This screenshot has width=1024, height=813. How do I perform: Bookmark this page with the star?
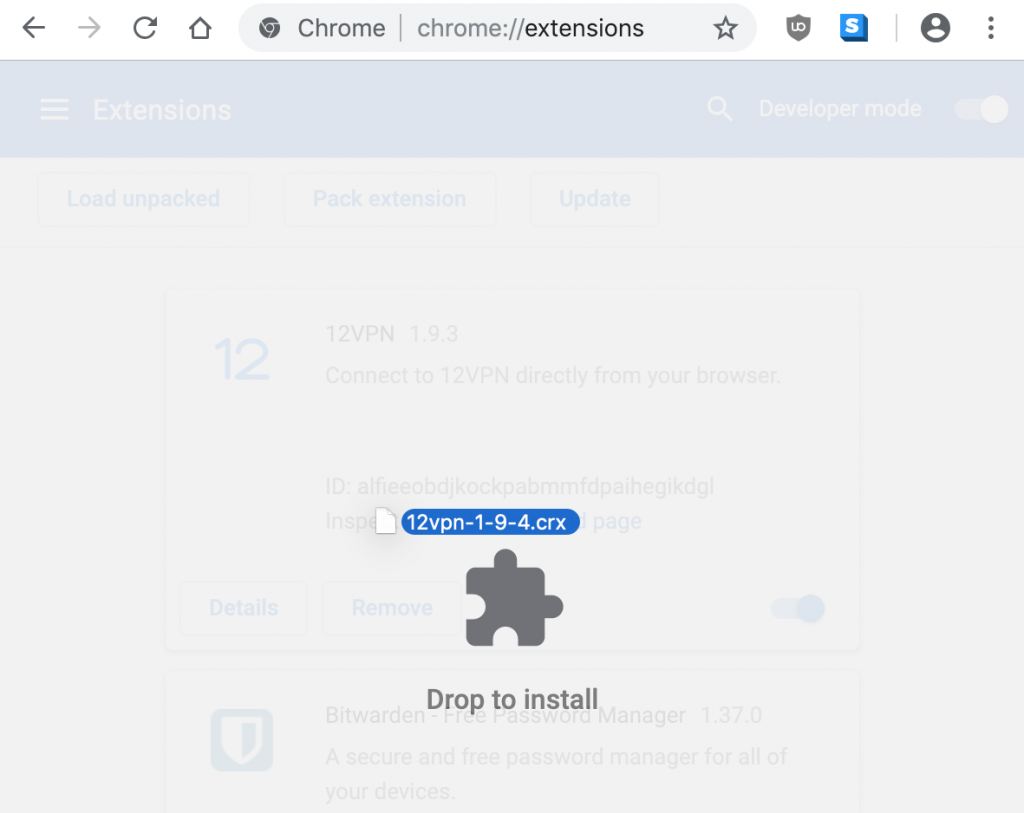coord(725,28)
